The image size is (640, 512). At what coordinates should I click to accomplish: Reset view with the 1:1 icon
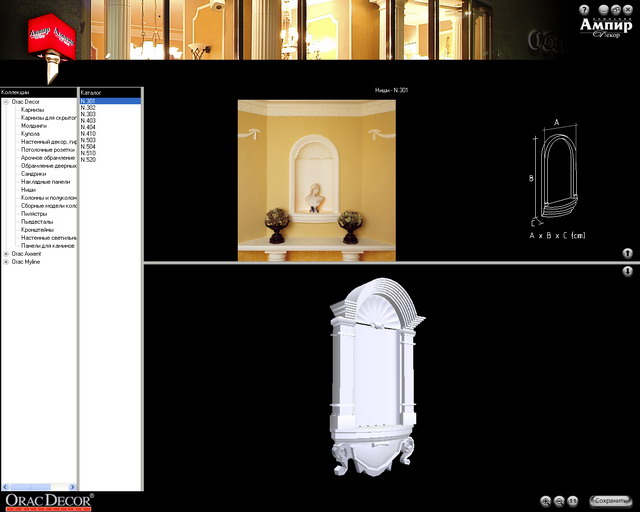574,500
